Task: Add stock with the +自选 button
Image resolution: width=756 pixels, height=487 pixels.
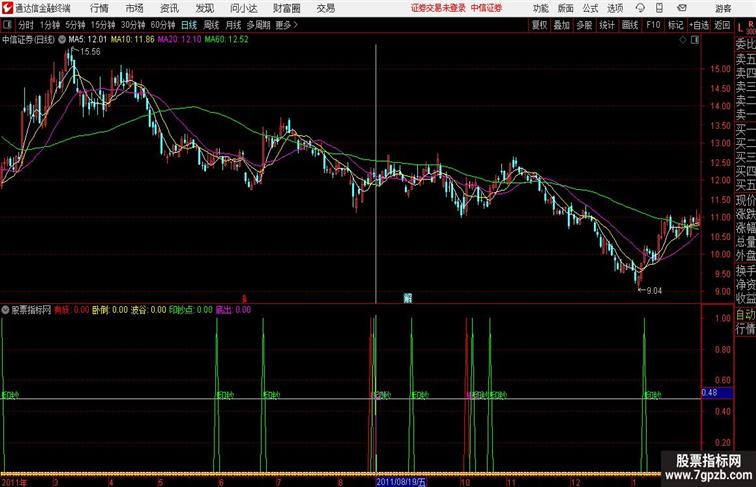Action: click(699, 25)
